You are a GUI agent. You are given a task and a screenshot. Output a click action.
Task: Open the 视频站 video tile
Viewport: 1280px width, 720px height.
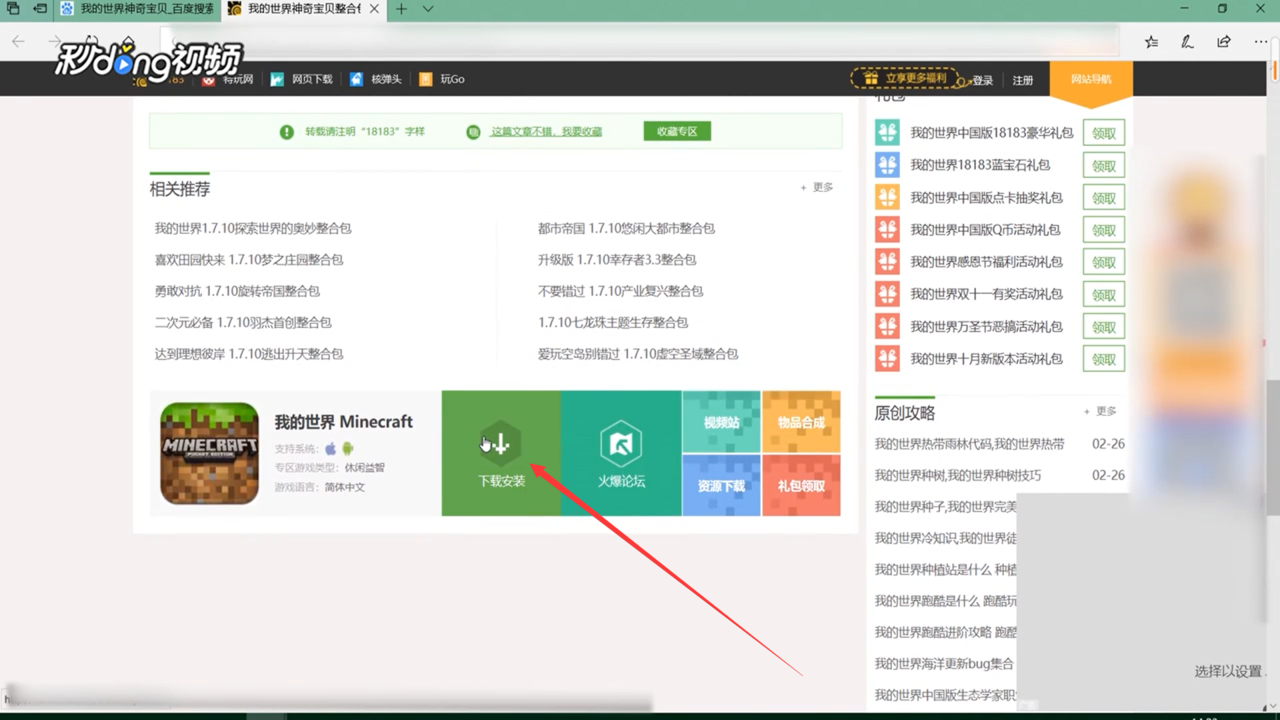click(721, 422)
